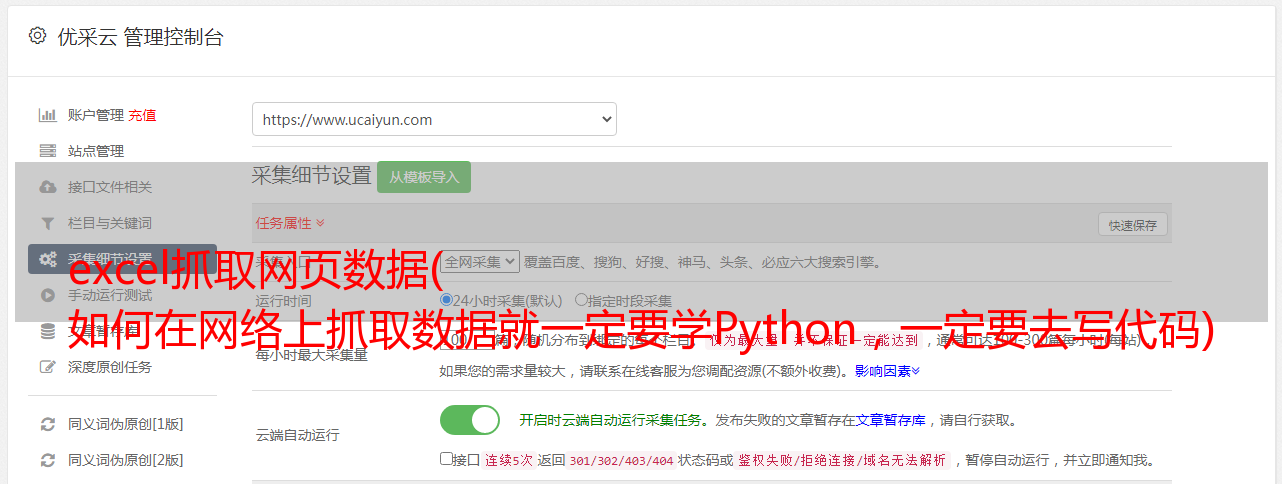Select the 指定时段采集 radio option

581,299
